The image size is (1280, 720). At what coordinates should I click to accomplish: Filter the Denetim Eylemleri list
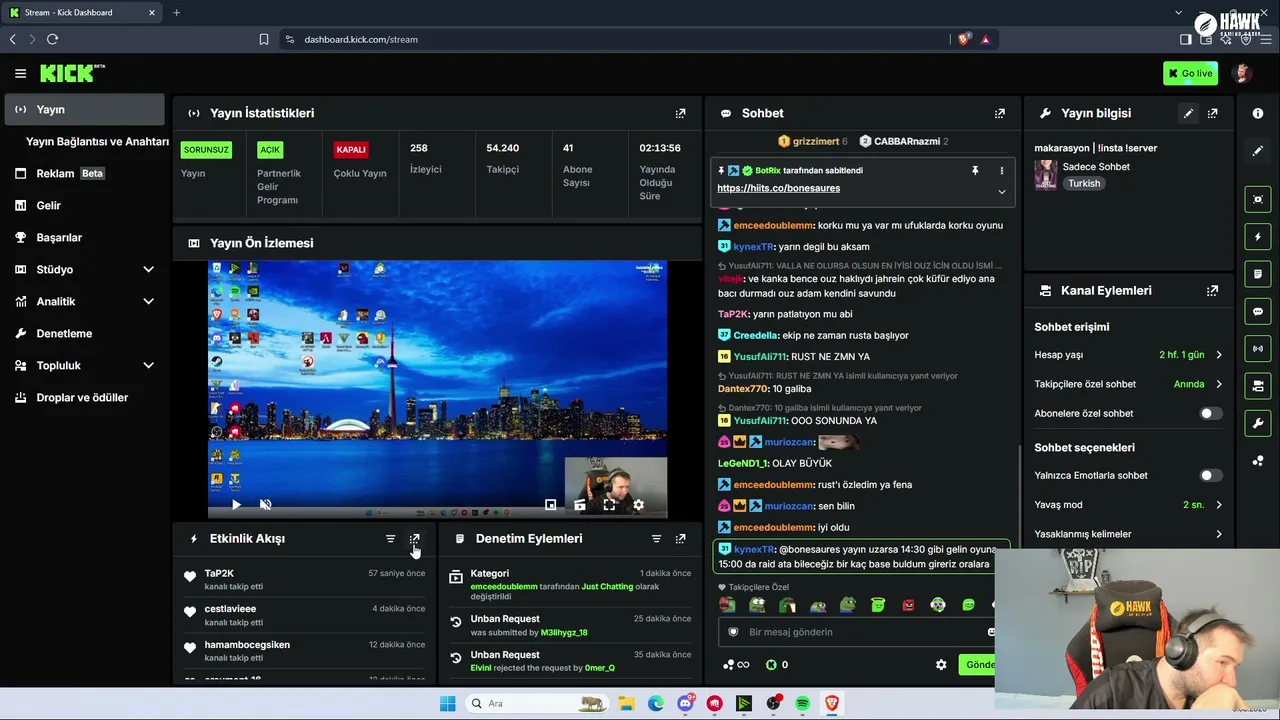point(656,538)
